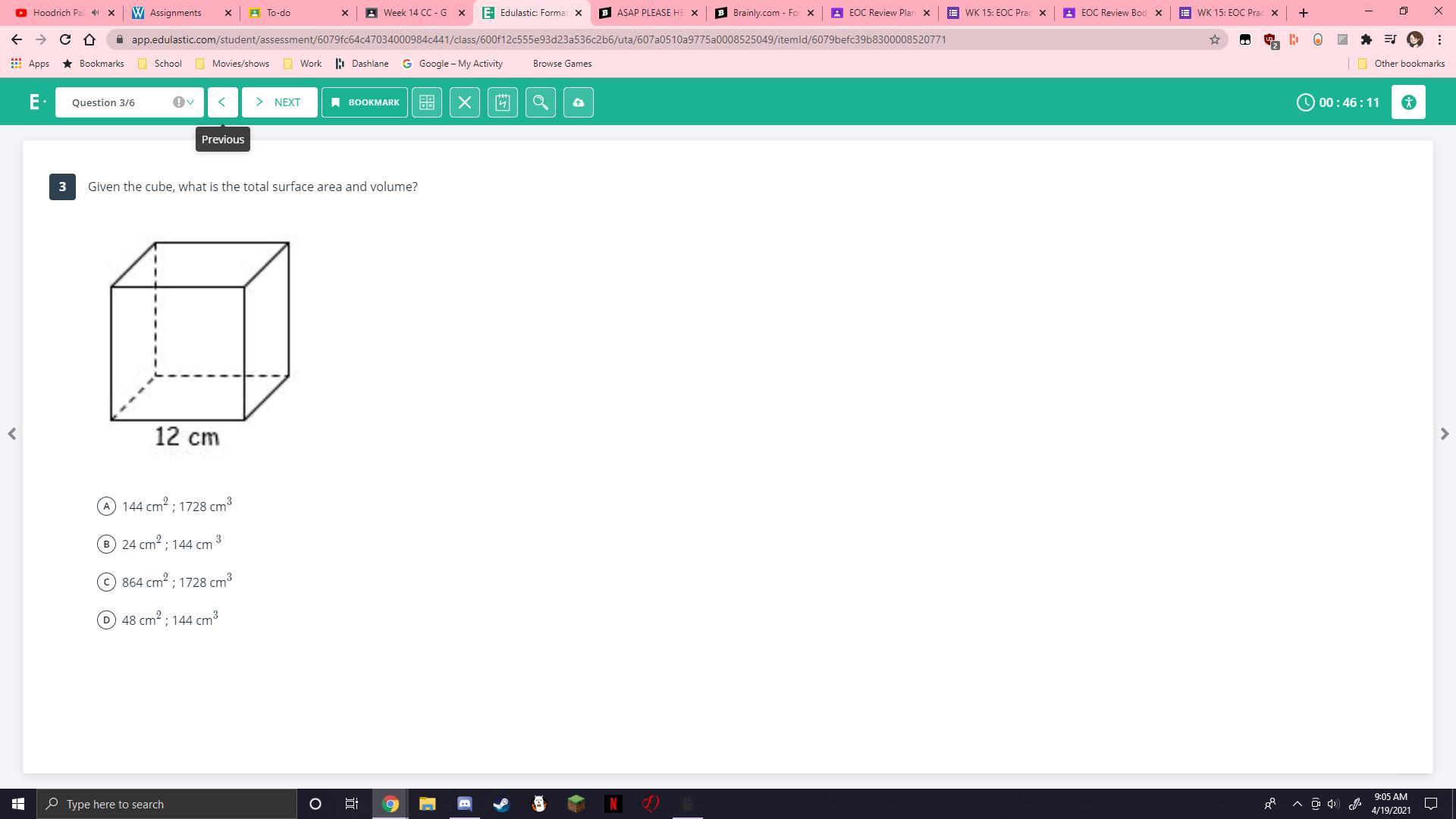This screenshot has width=1456, height=819.
Task: Open the calculator tool icon
Action: pyautogui.click(x=427, y=102)
